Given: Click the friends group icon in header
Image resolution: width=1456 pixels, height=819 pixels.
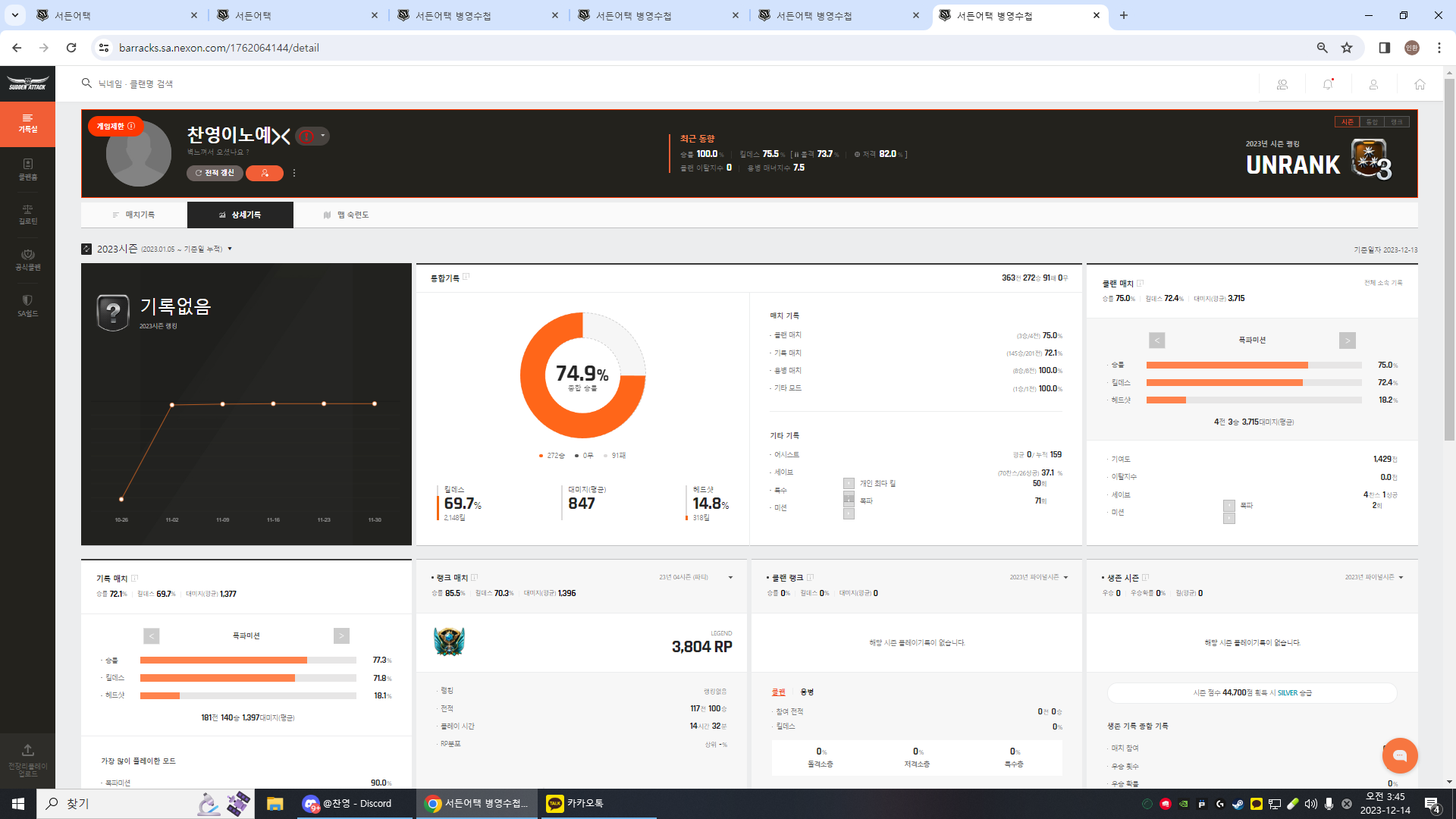Looking at the screenshot, I should pos(1282,84).
